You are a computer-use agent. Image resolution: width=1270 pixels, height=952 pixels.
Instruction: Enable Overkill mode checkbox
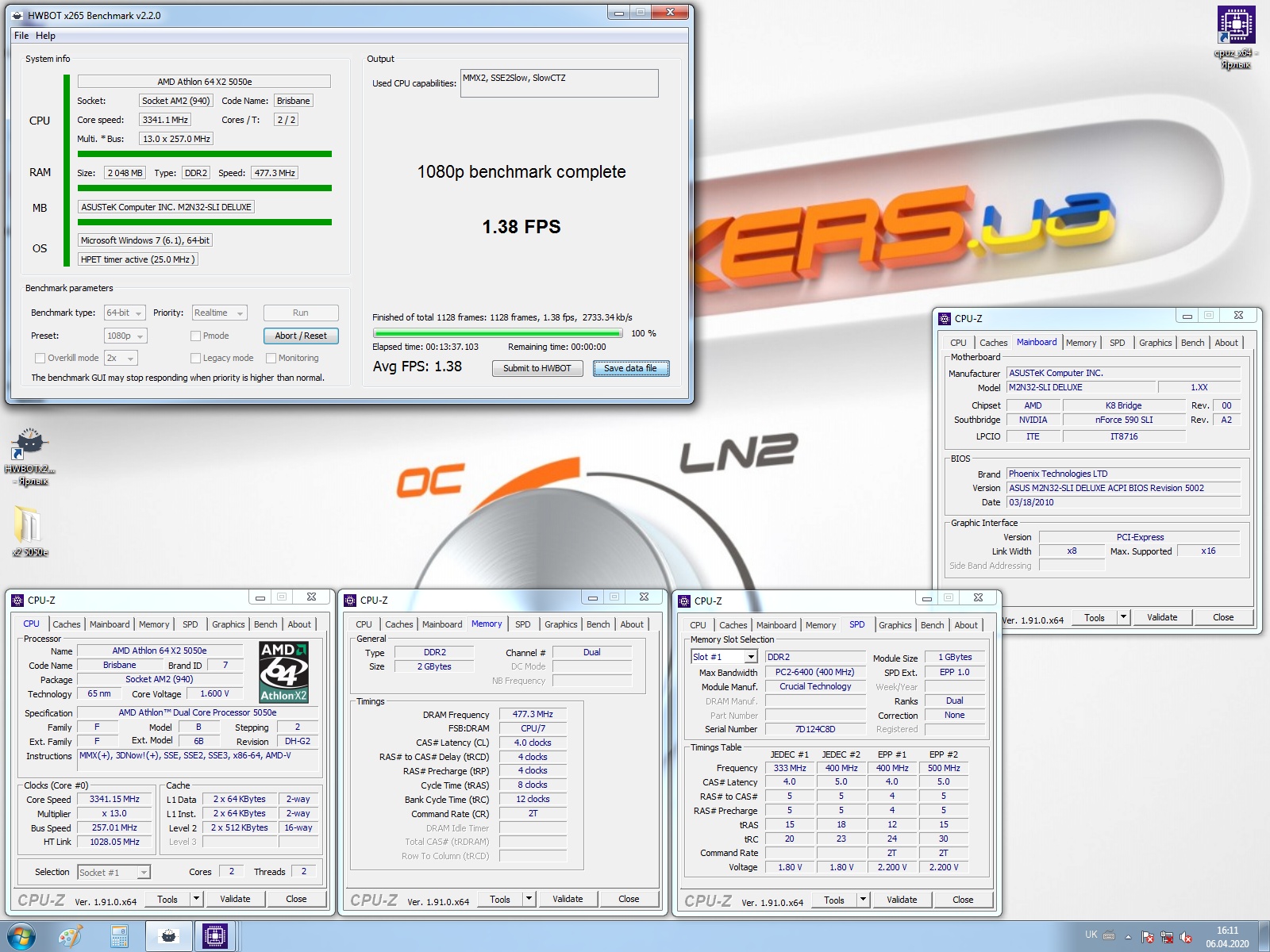pos(40,358)
